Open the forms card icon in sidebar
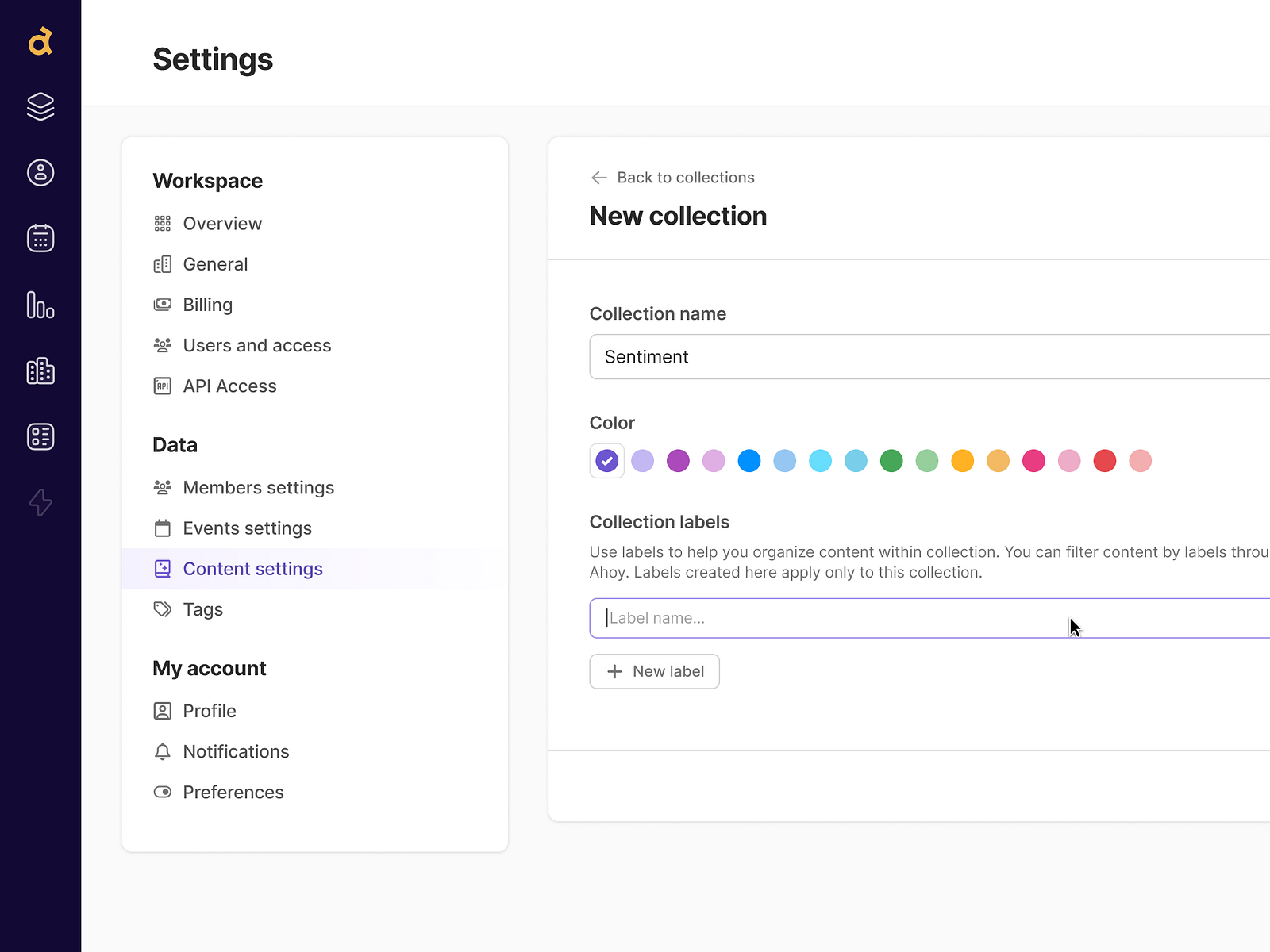 coord(40,436)
